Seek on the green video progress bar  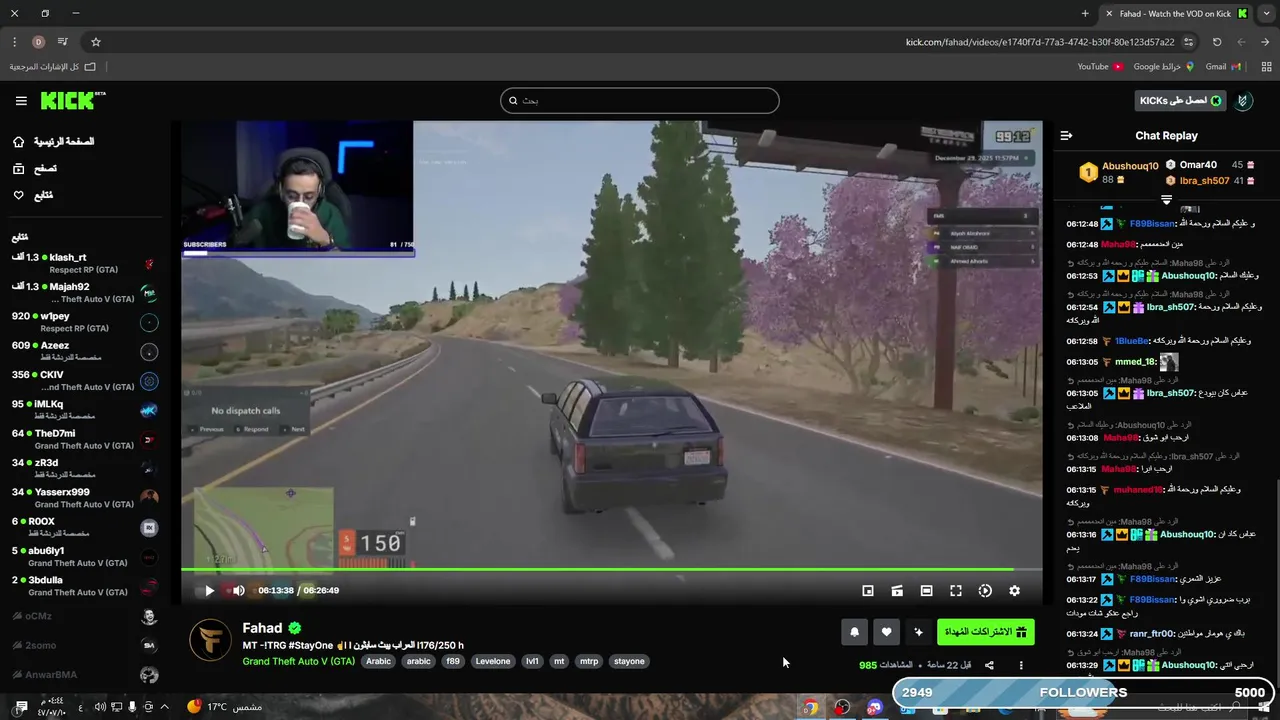coord(611,570)
